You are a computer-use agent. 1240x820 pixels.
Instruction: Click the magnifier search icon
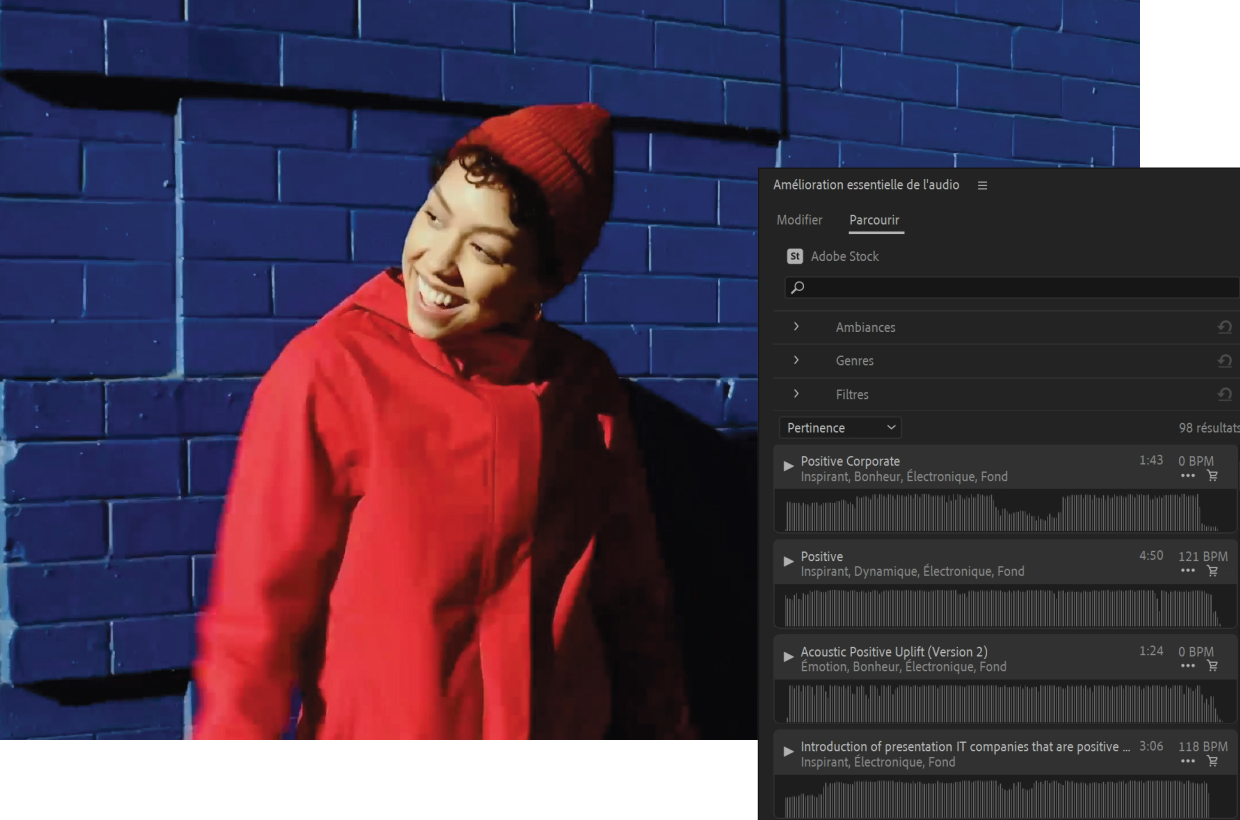797,288
